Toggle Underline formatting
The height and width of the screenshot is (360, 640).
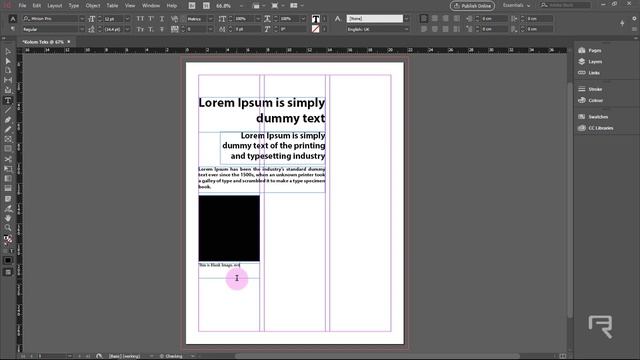tap(162, 19)
